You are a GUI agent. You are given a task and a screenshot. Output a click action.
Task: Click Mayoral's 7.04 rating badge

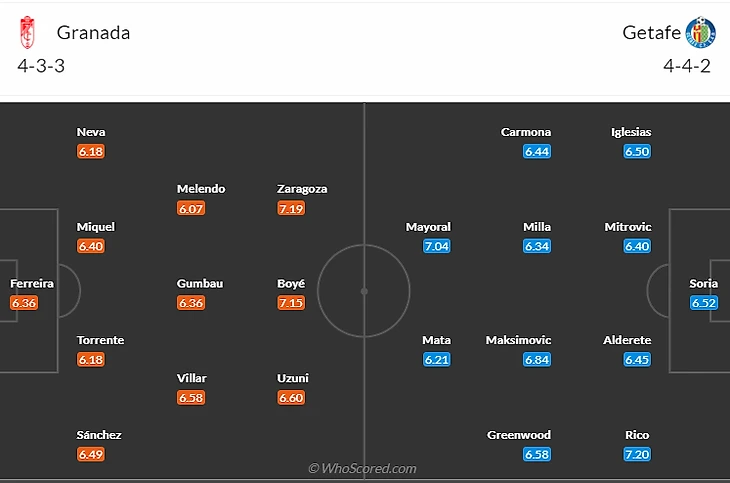click(x=437, y=247)
